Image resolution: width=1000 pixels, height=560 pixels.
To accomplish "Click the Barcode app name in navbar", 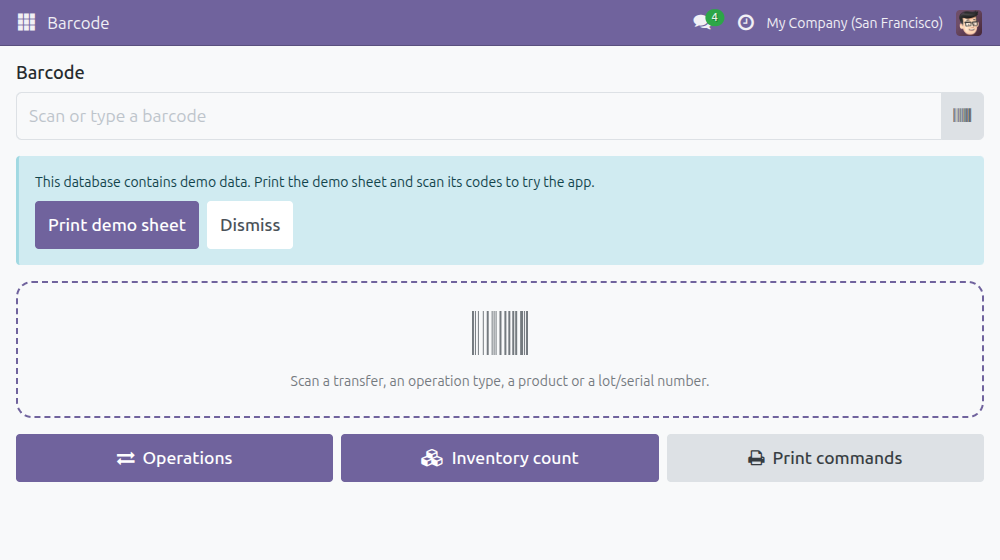I will (x=78, y=23).
